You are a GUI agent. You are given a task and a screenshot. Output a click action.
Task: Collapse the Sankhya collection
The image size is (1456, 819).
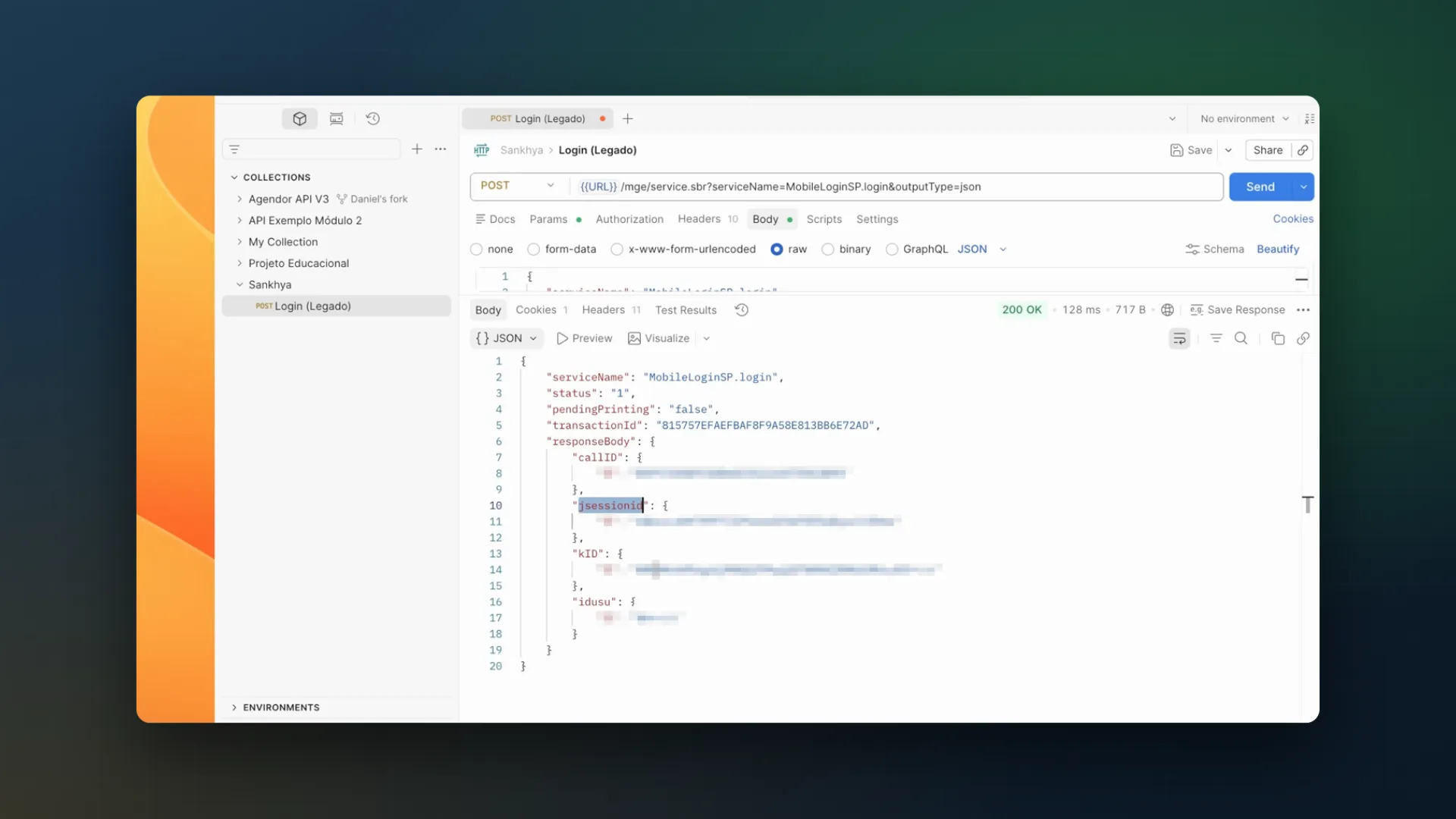[x=240, y=284]
